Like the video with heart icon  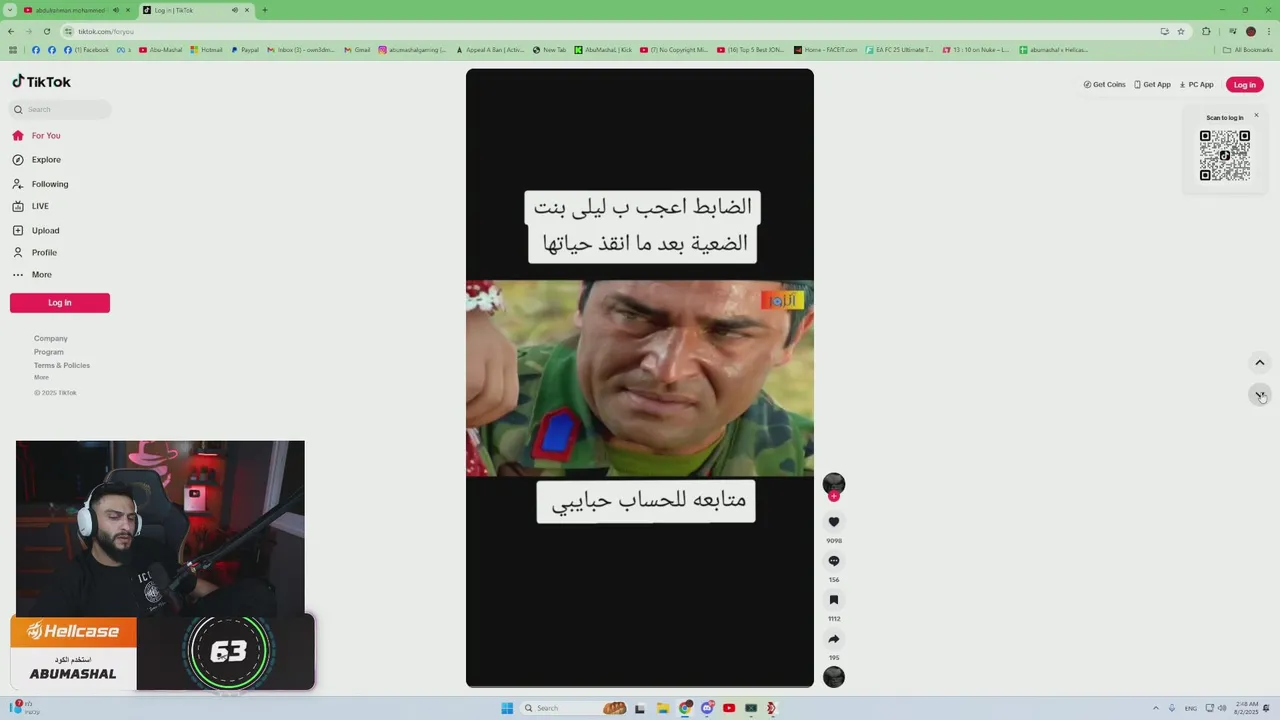(833, 522)
